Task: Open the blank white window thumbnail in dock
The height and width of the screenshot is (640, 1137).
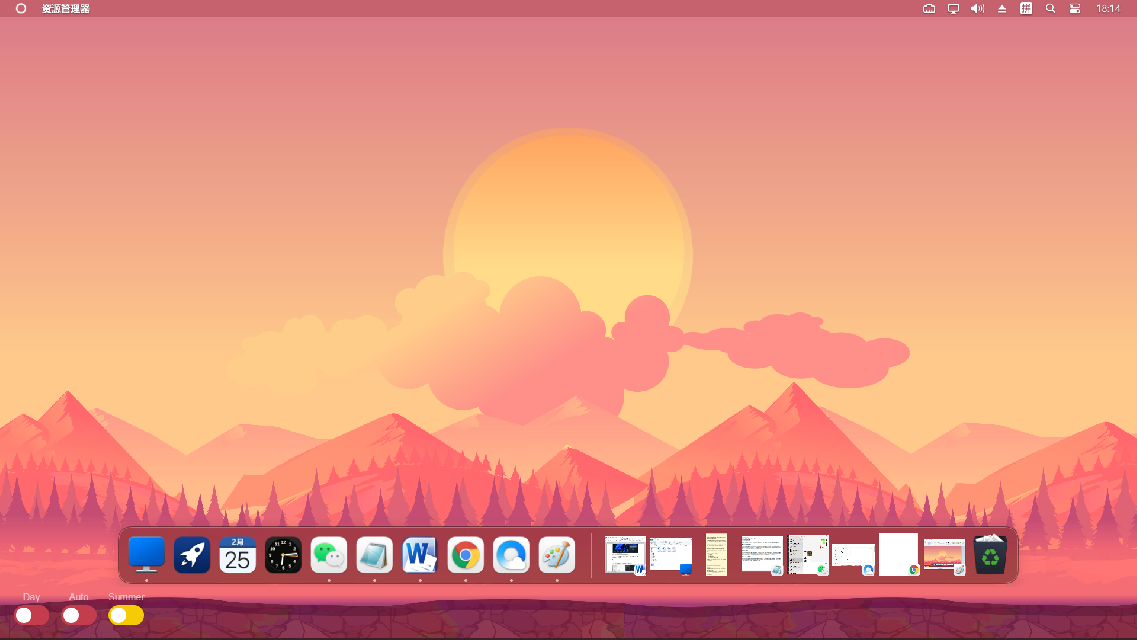Action: 898,554
